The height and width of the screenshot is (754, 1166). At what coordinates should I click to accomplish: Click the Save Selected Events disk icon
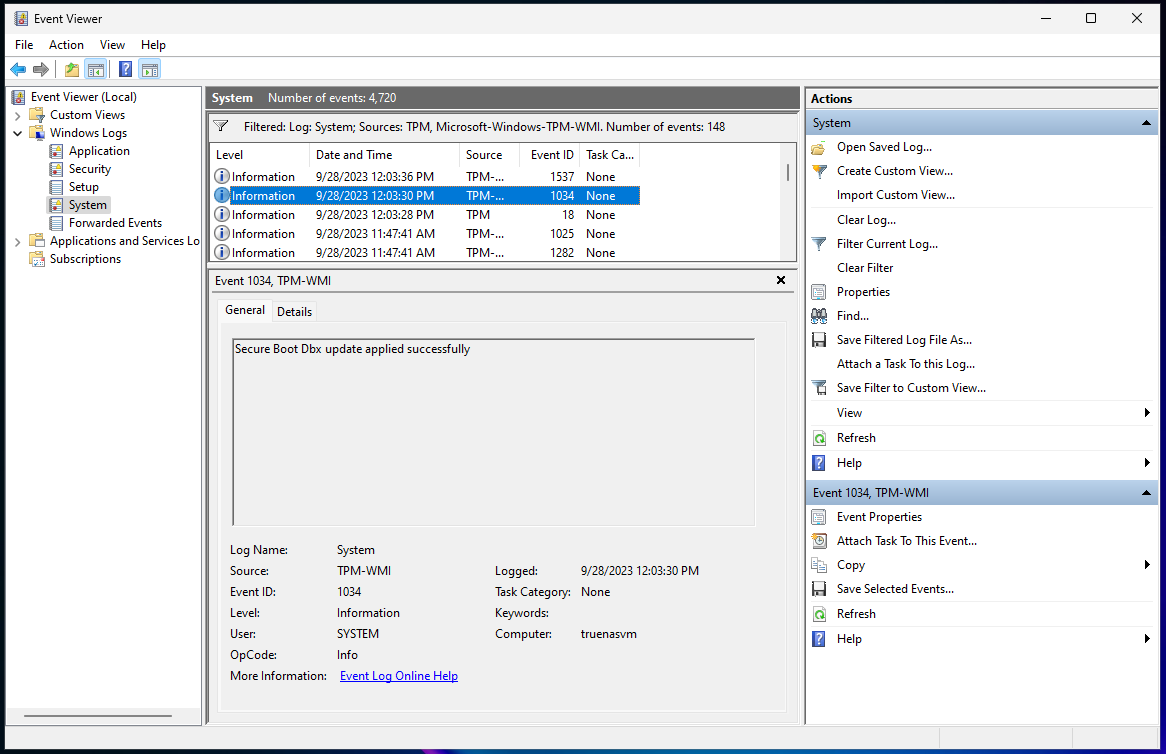coord(819,589)
